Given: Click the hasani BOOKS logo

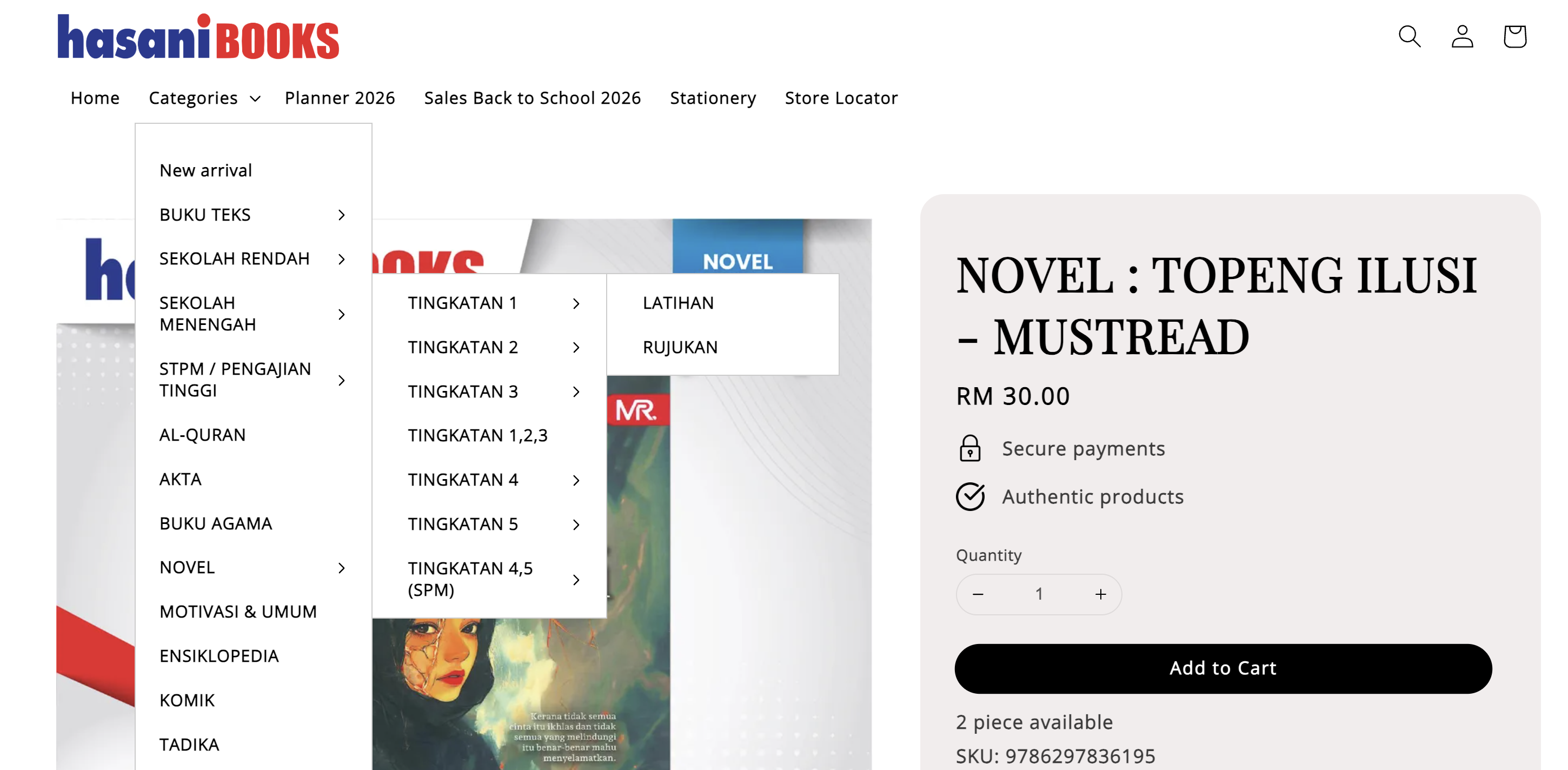Looking at the screenshot, I should coord(198,37).
